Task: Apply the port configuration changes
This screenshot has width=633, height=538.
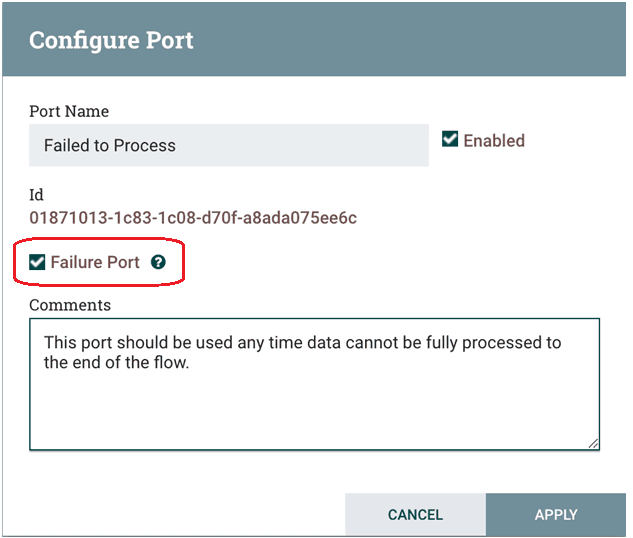Action: click(x=556, y=515)
